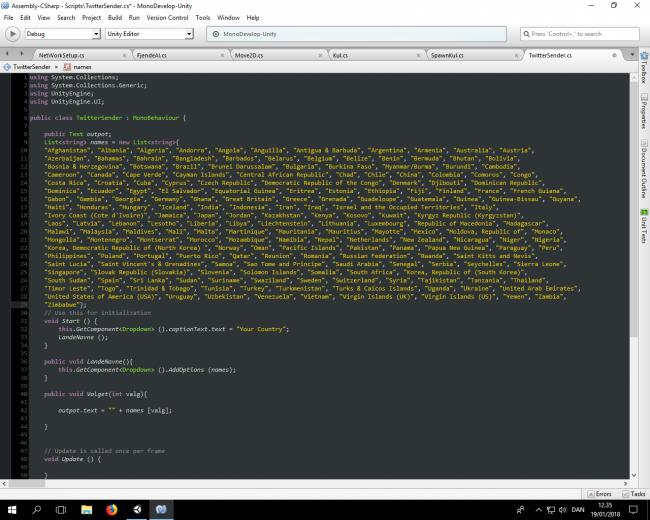Screen dimensions: 650x520
Task: Open the Edit menu
Action: 25,18
